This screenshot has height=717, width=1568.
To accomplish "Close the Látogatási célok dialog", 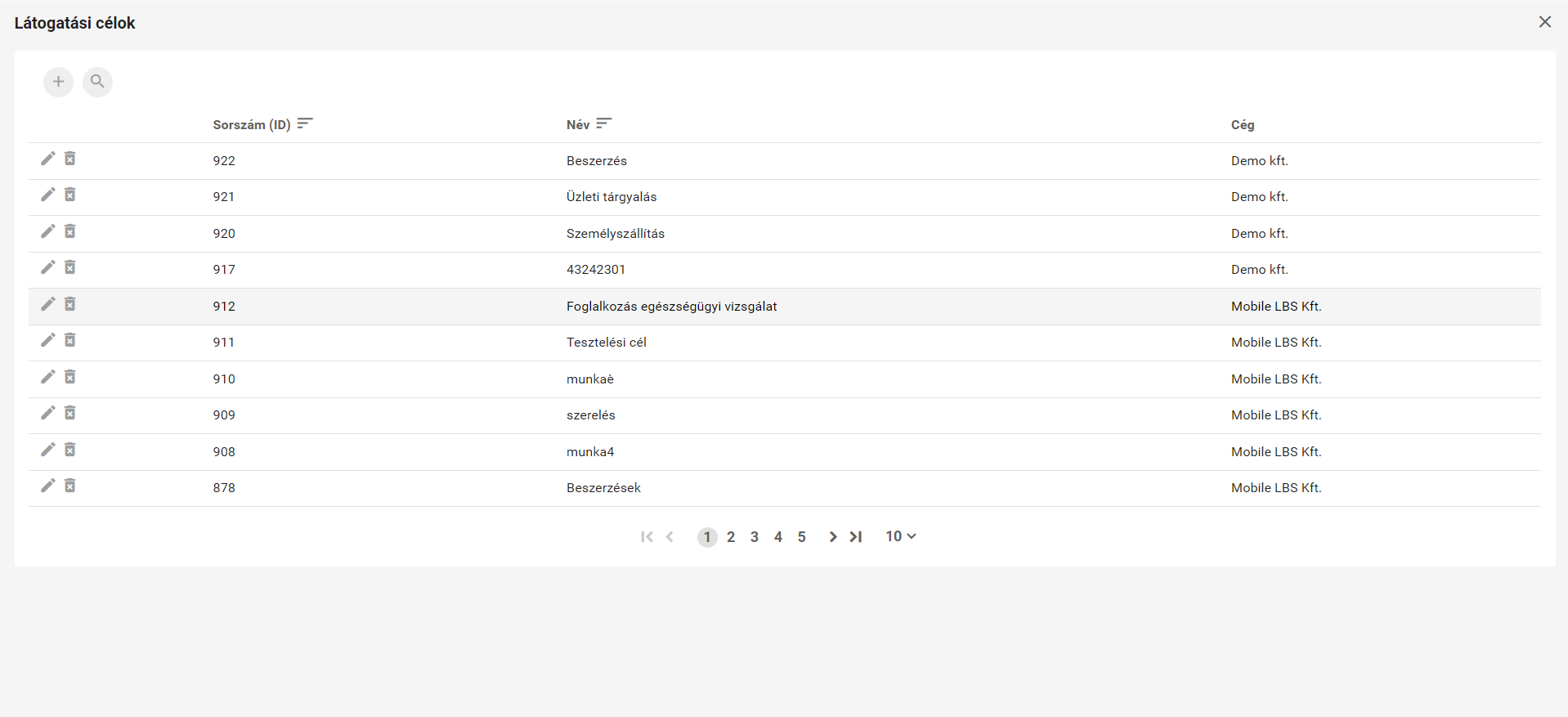I will [1544, 22].
